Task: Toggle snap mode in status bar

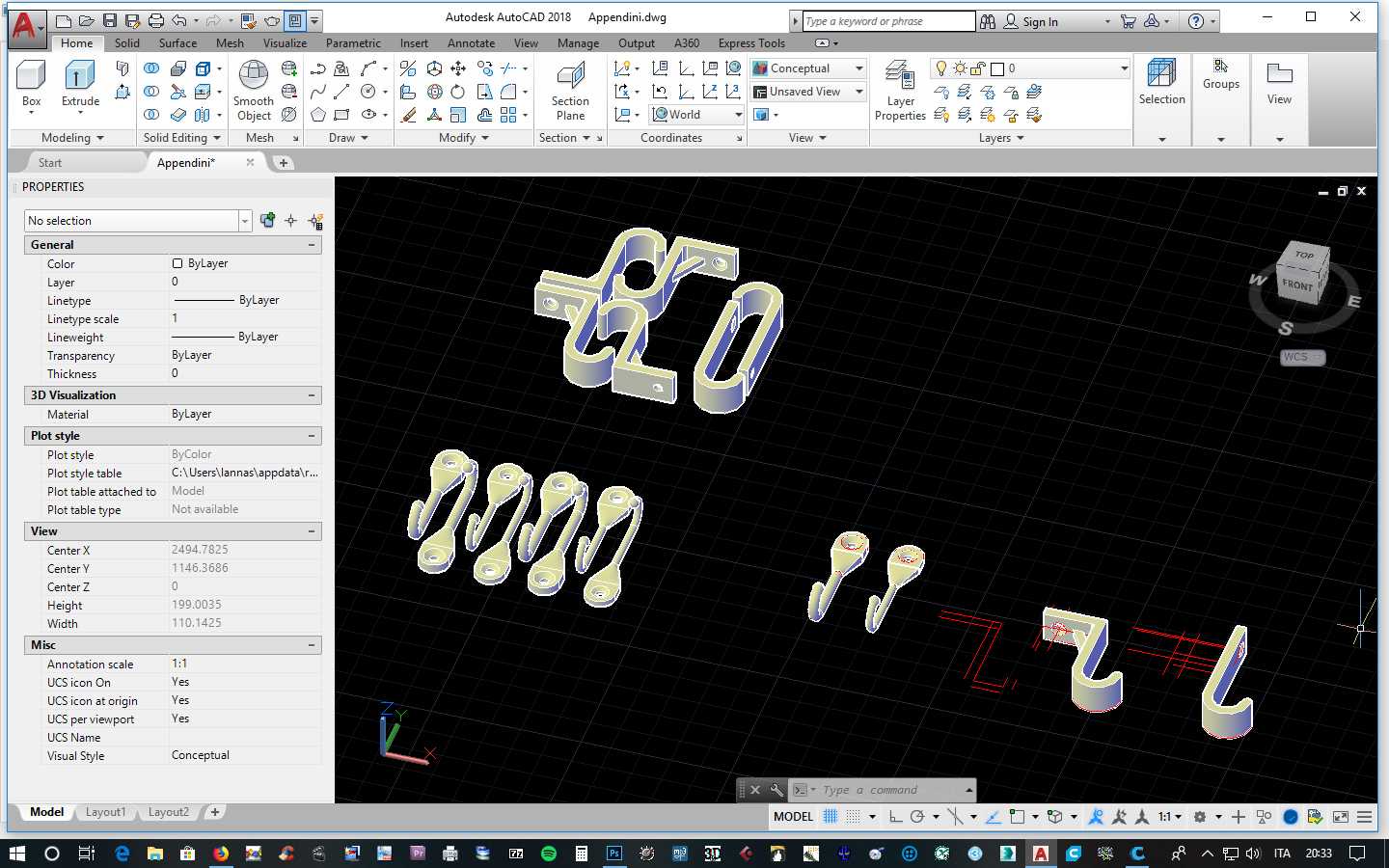Action: click(854, 816)
